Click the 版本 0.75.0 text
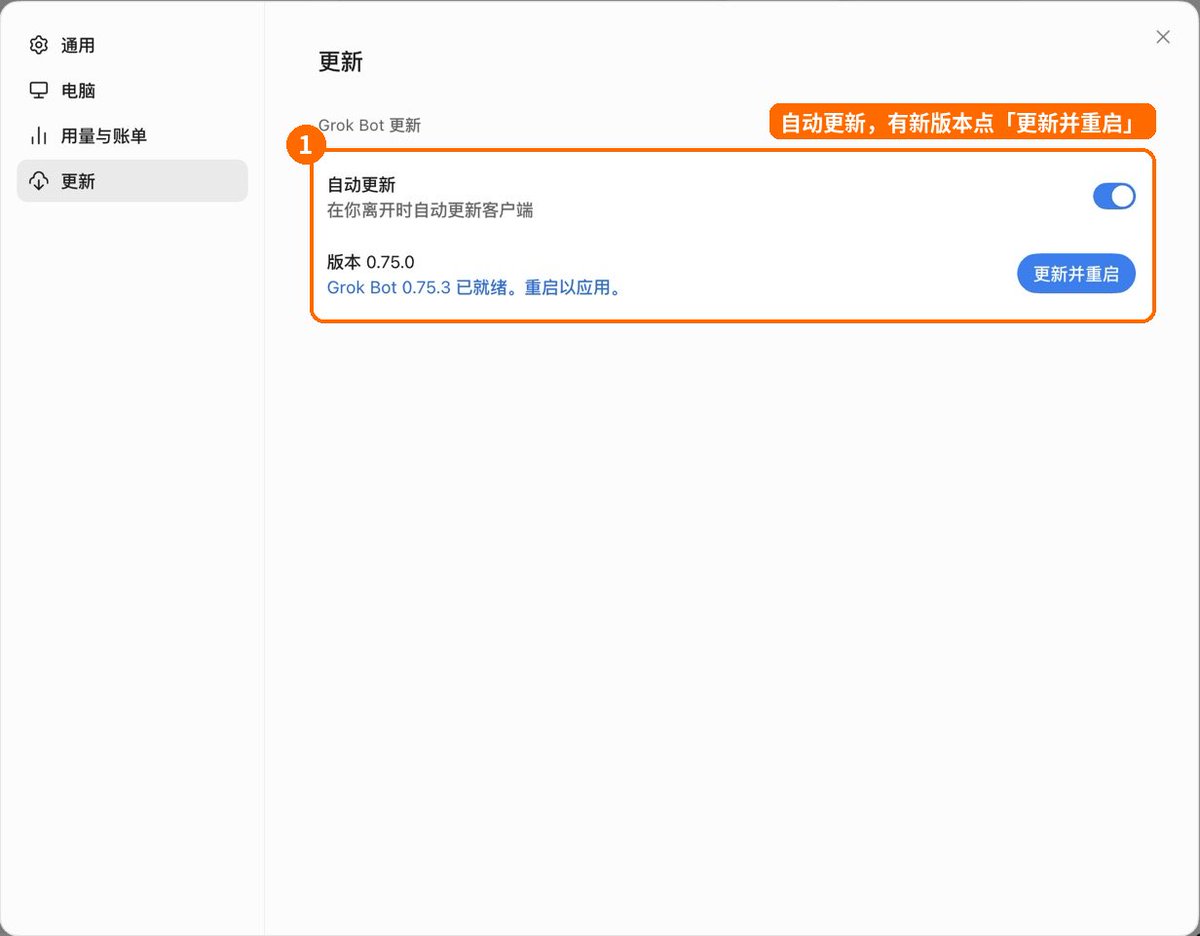The width and height of the screenshot is (1200, 936). pos(370,262)
